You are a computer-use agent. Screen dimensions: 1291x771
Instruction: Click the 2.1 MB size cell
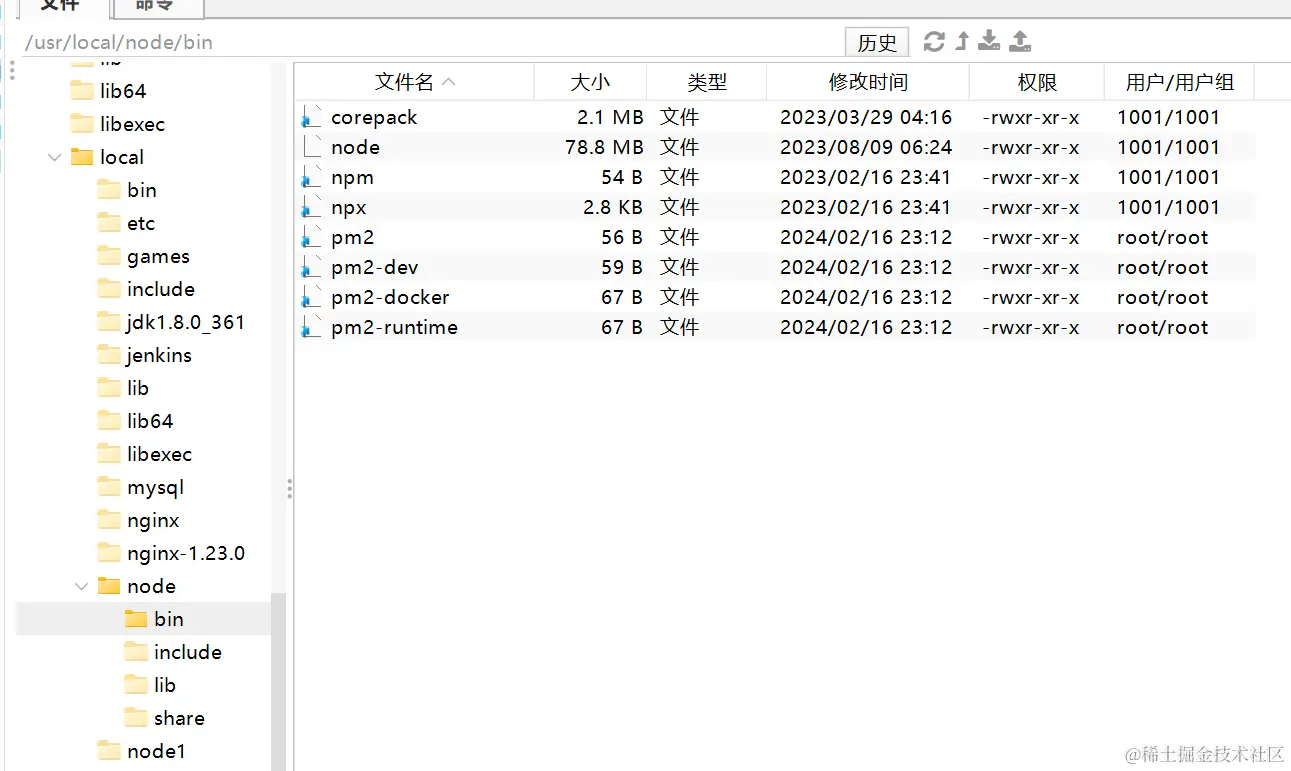coord(610,118)
